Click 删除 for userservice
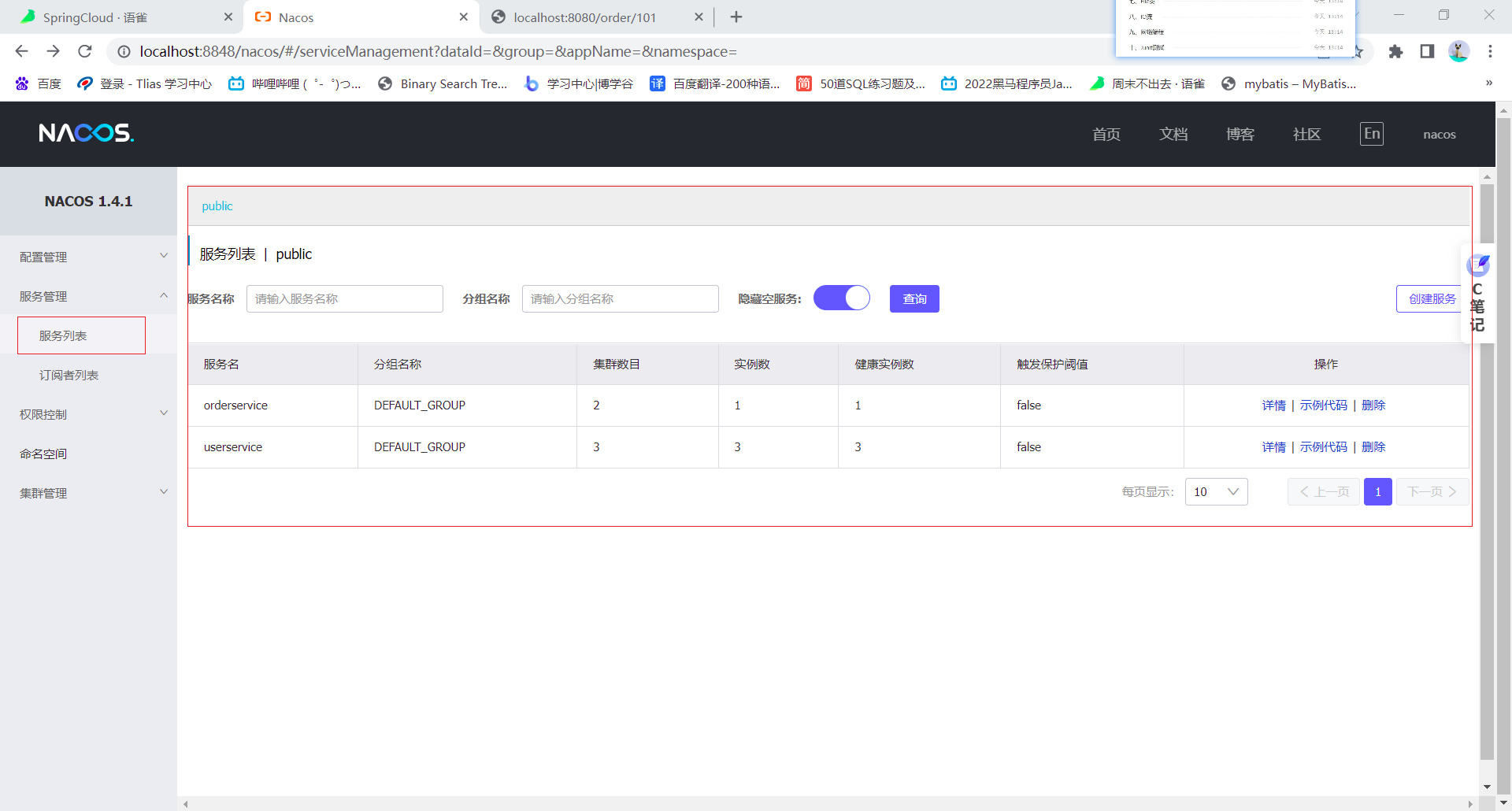Screen dimensions: 1512x811 pyautogui.click(x=1373, y=446)
